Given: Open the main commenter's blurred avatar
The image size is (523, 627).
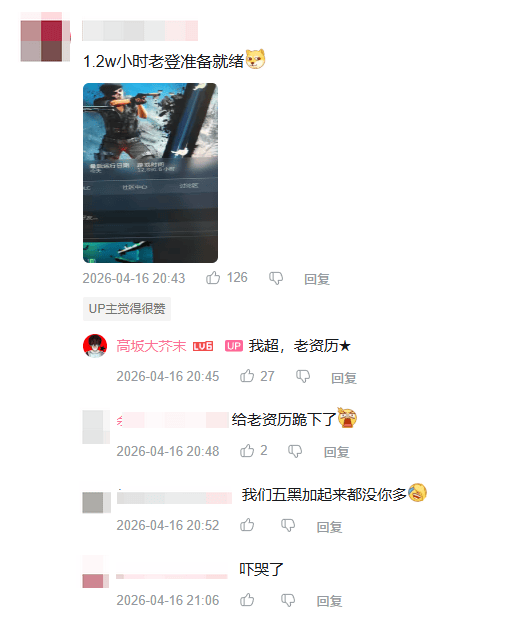Looking at the screenshot, I should pos(46,37).
